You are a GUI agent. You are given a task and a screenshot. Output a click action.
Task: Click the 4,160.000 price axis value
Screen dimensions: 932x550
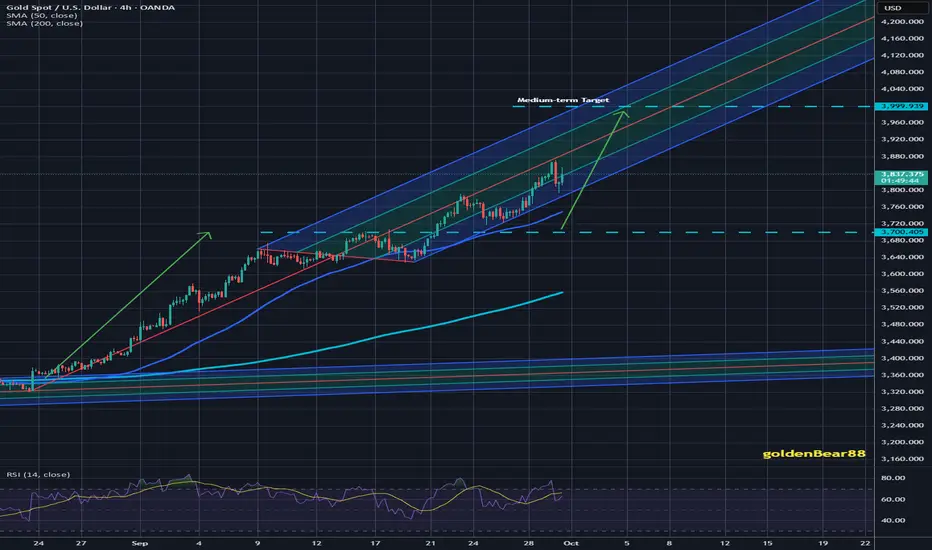902,38
